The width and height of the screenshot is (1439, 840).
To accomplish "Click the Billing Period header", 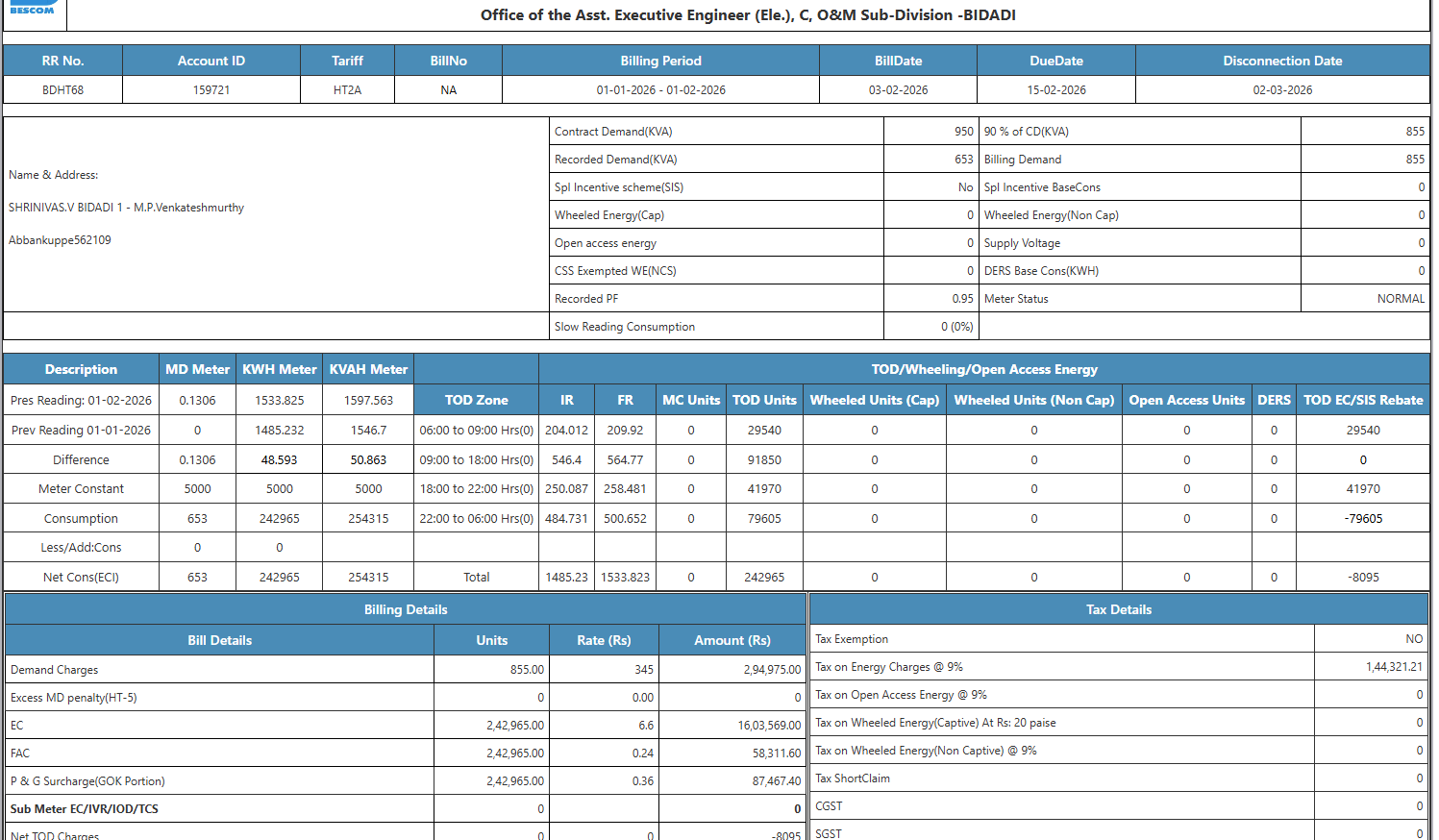I will pos(660,61).
